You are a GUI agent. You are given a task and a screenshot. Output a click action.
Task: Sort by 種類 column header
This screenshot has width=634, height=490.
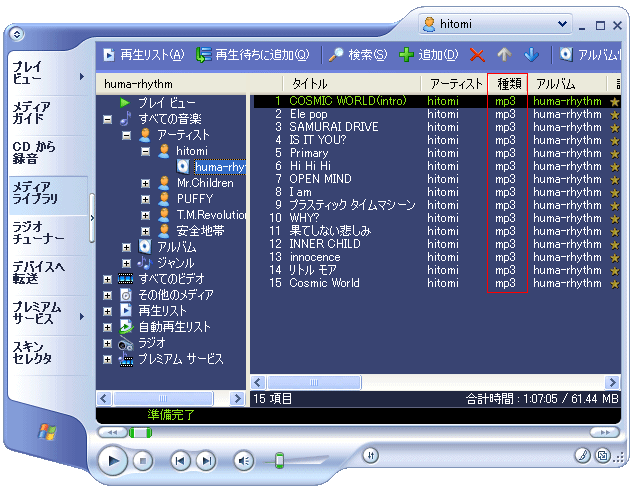(509, 84)
